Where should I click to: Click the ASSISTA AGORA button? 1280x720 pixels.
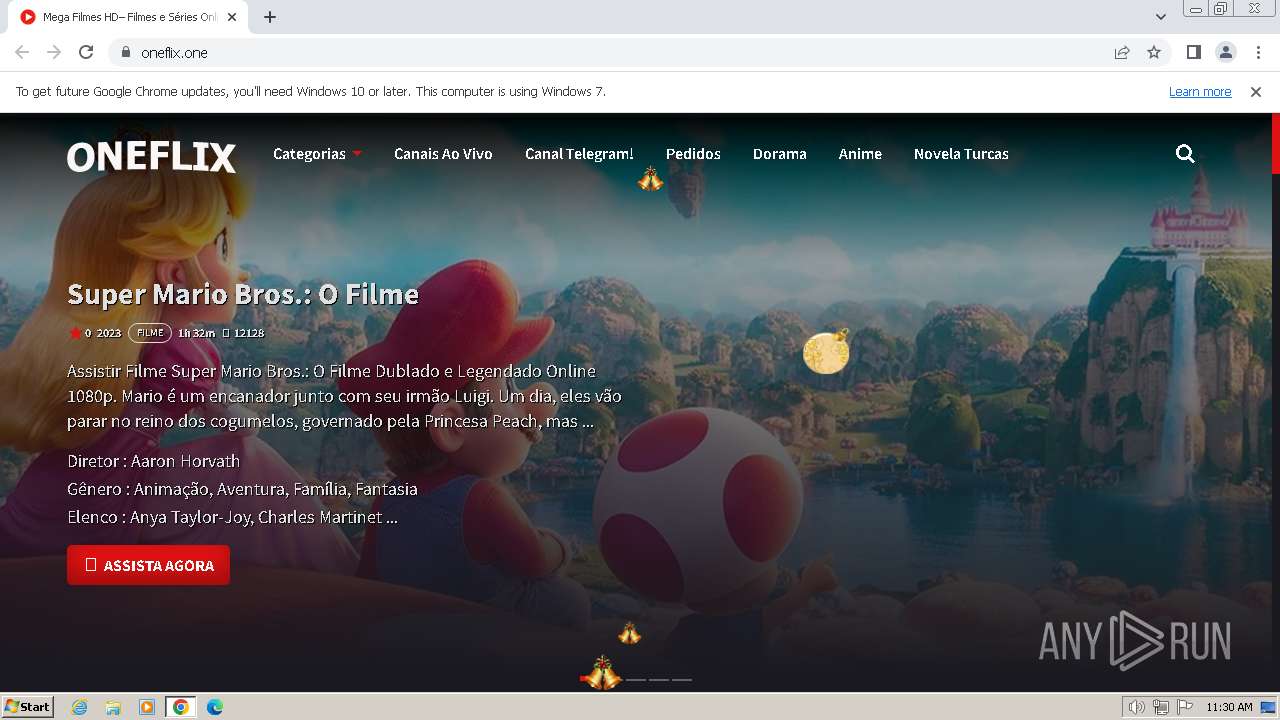148,565
